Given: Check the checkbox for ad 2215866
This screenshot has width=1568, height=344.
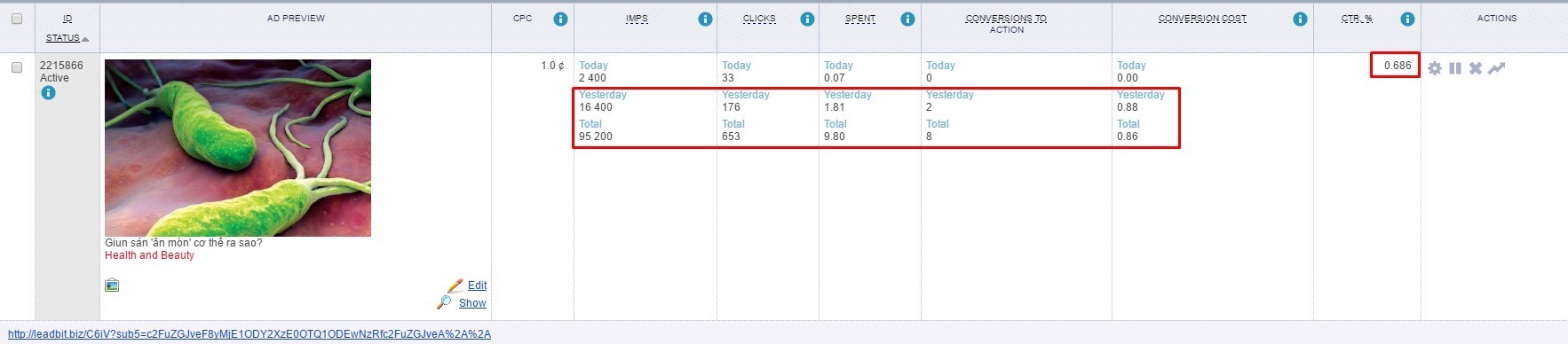Looking at the screenshot, I should [17, 67].
